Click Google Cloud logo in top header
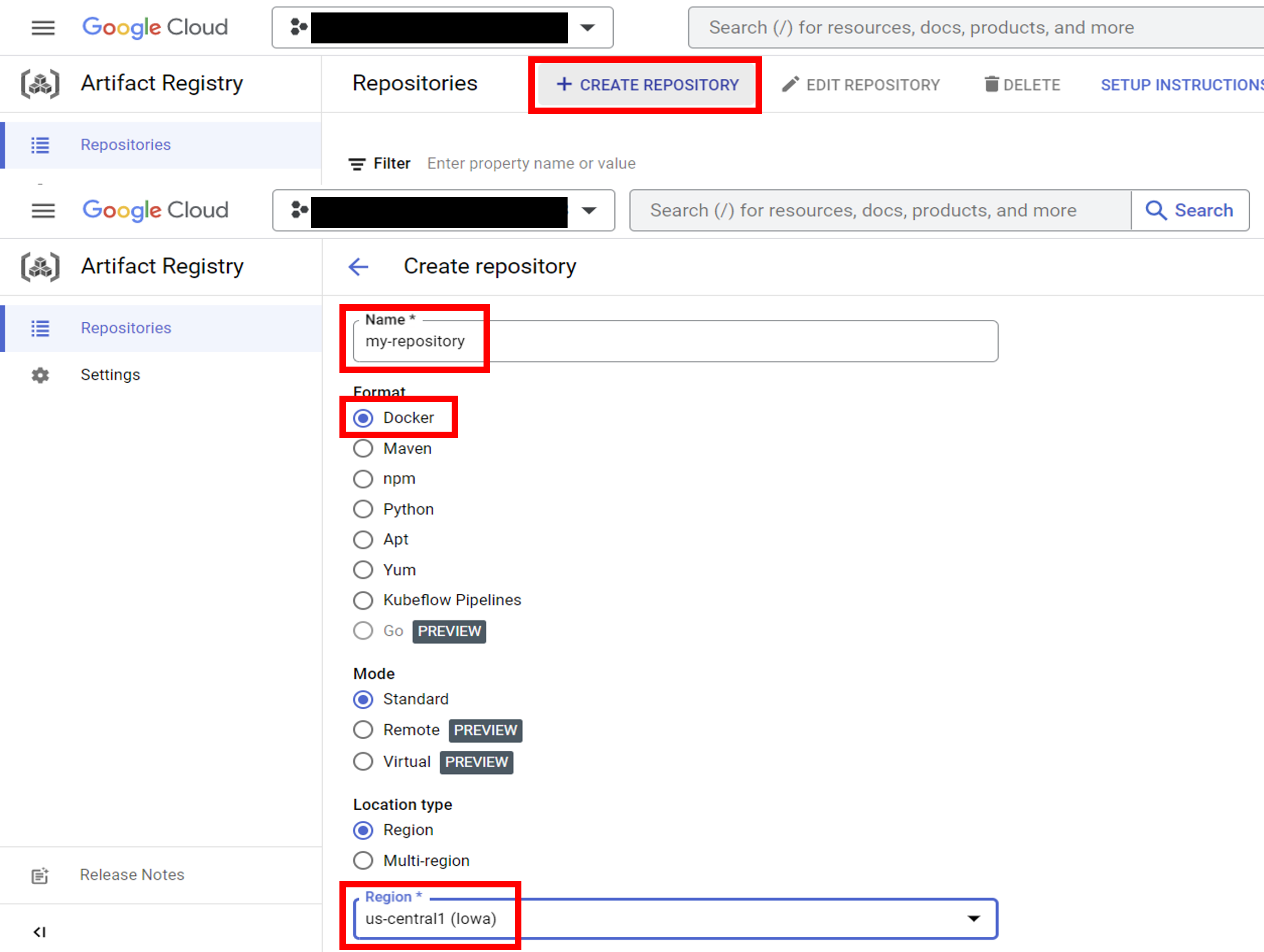1264x952 pixels. (155, 27)
